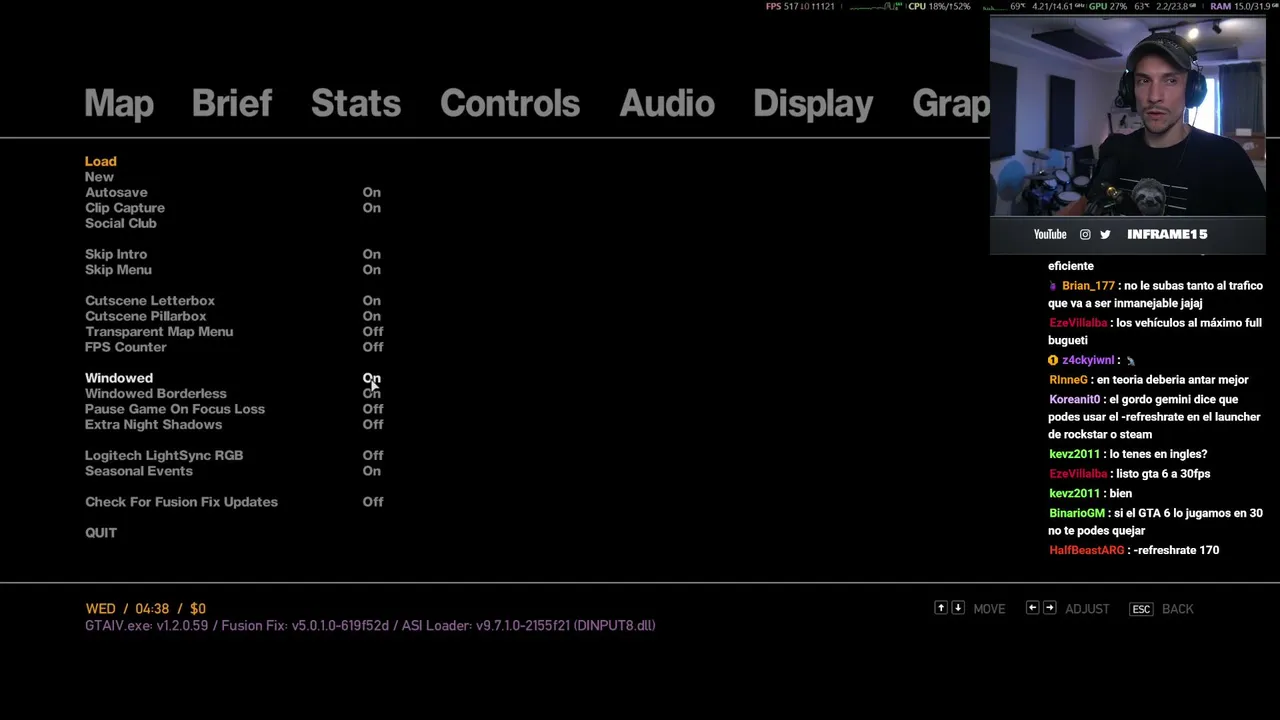
Task: Click the up arrow key icon
Action: point(941,608)
